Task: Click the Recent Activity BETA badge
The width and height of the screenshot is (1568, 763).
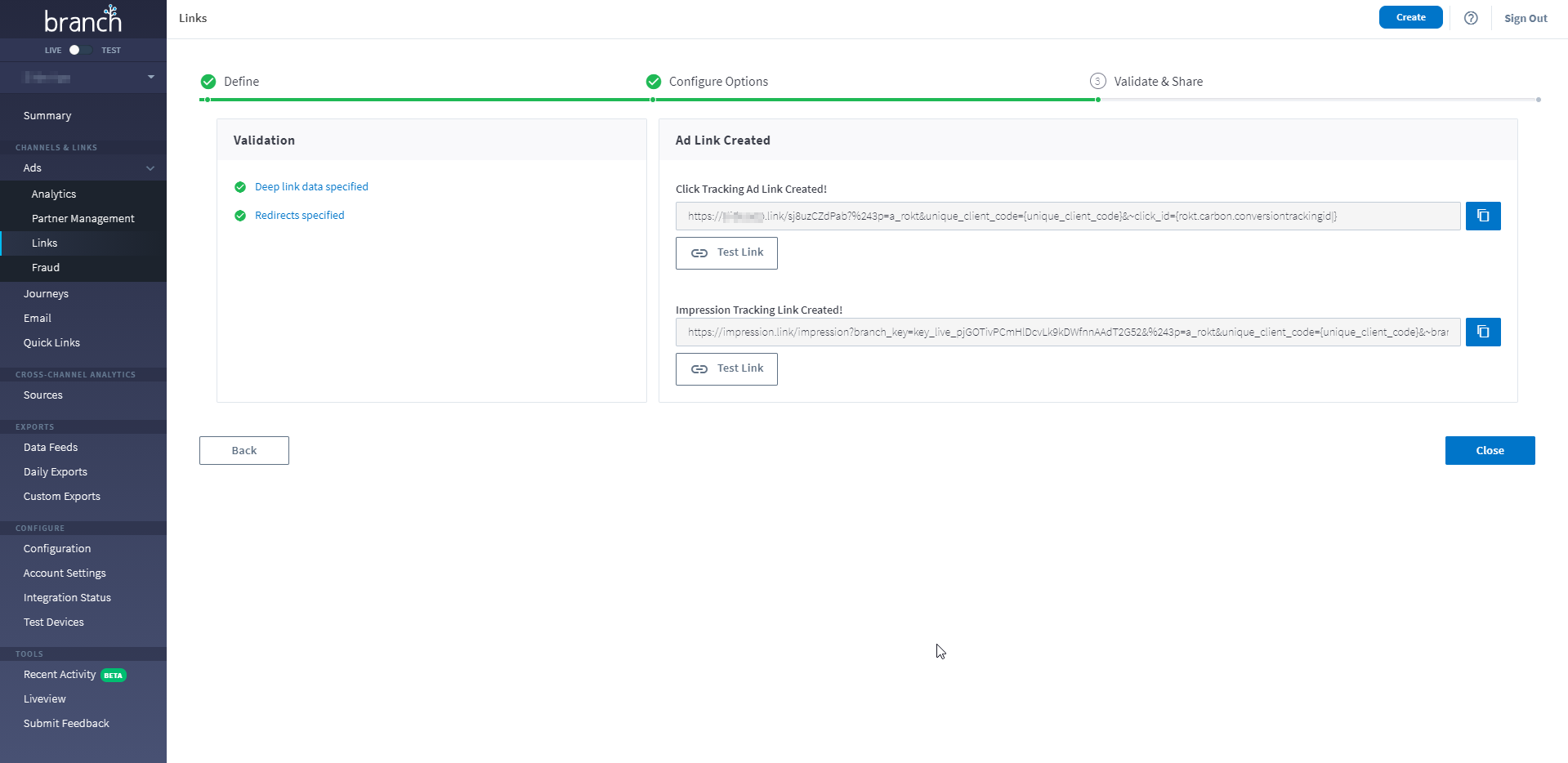Action: (x=113, y=676)
